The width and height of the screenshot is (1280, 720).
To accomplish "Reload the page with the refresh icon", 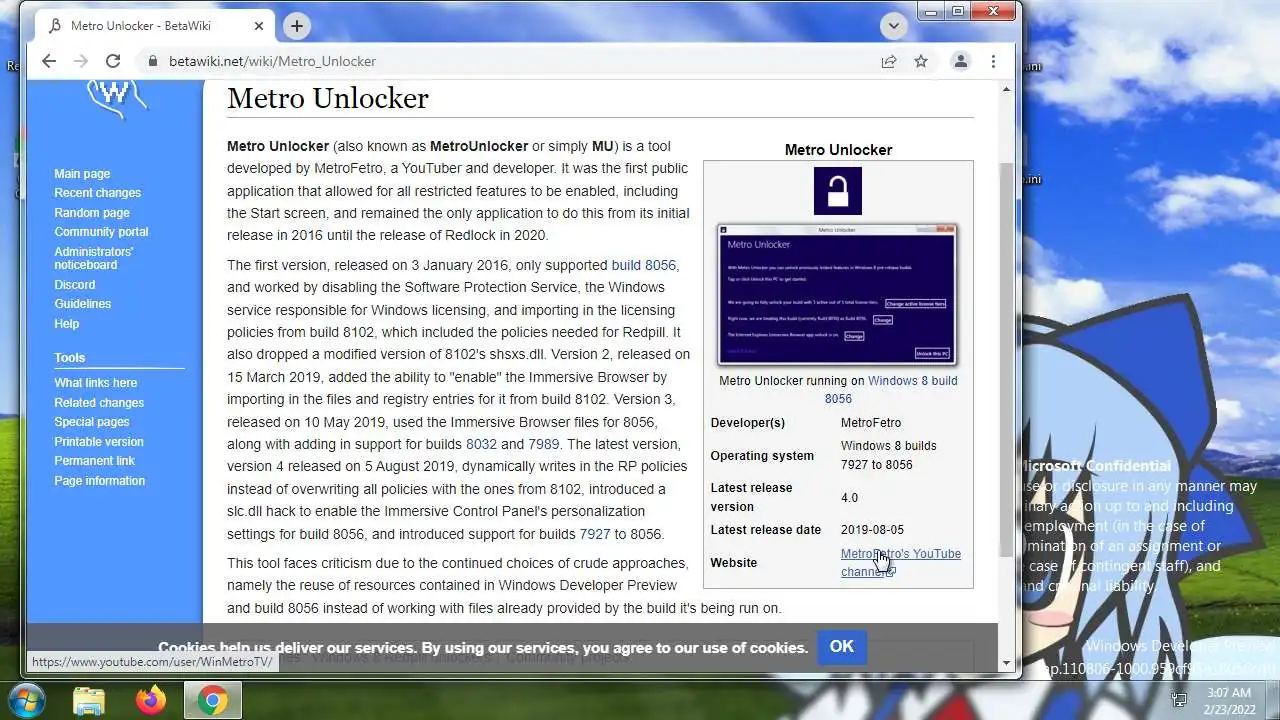I will (x=113, y=61).
